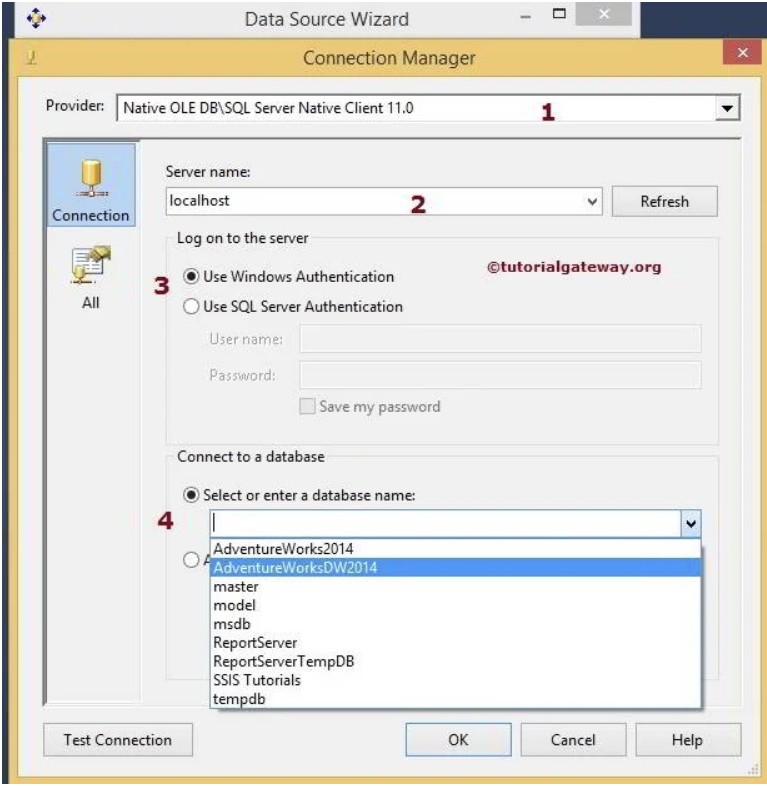Click the Refresh button
The image size is (767, 786).
pos(664,202)
